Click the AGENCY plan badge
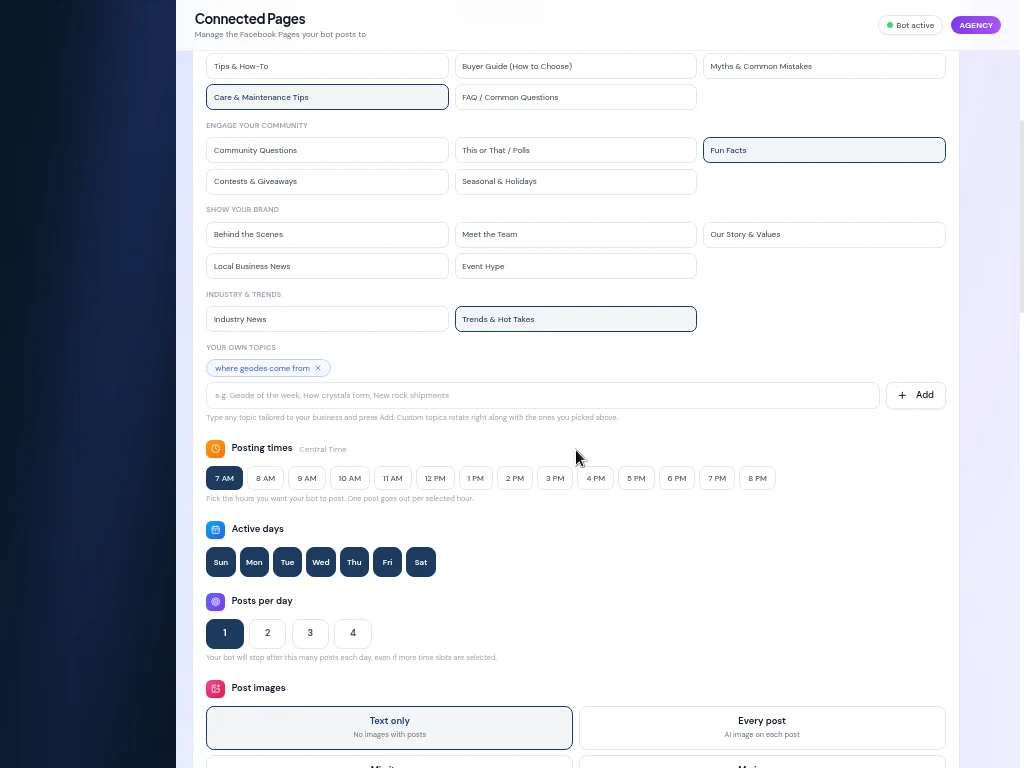Image resolution: width=1024 pixels, height=768 pixels. pyautogui.click(x=976, y=25)
